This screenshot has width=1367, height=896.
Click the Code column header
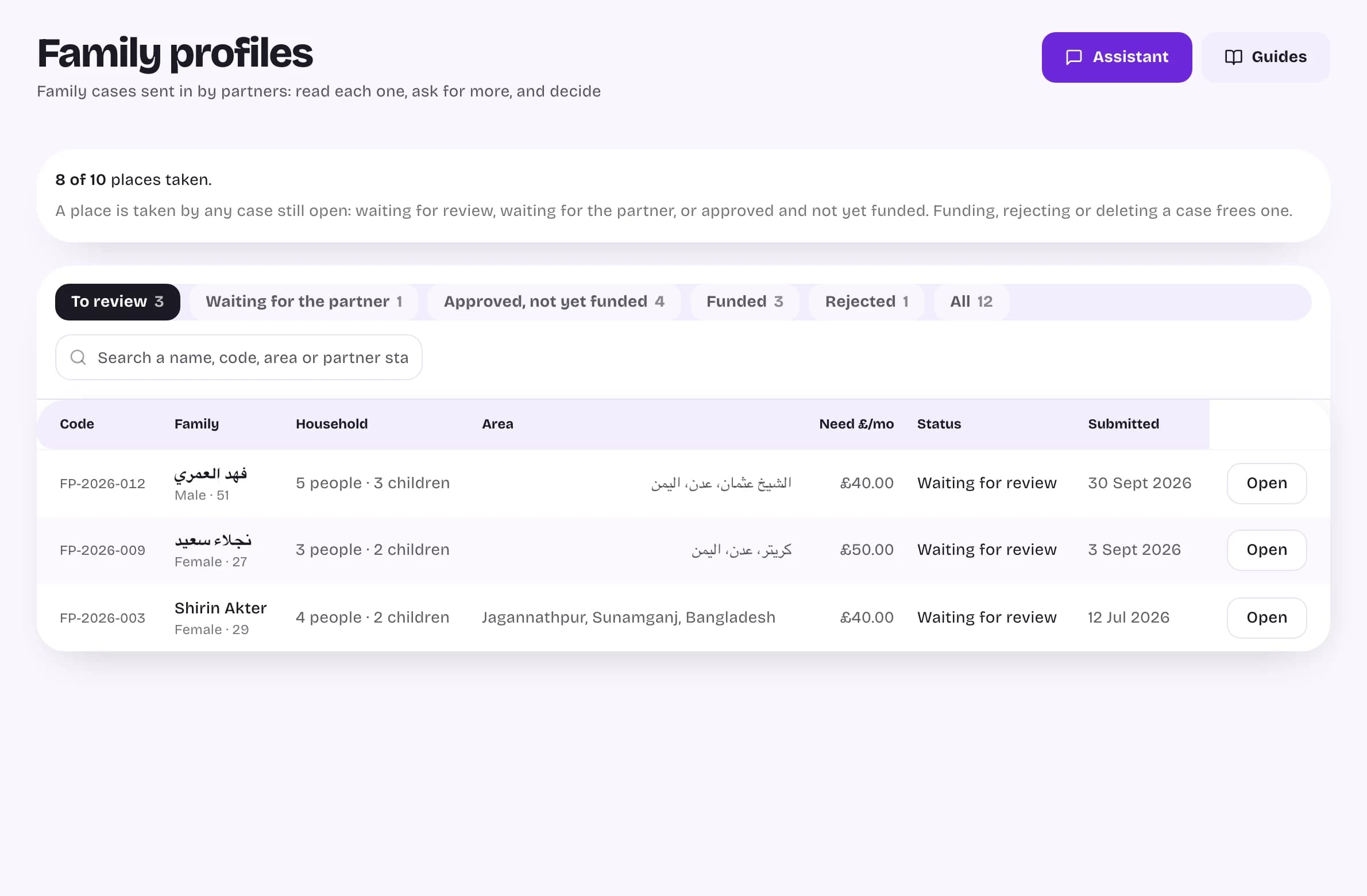77,424
